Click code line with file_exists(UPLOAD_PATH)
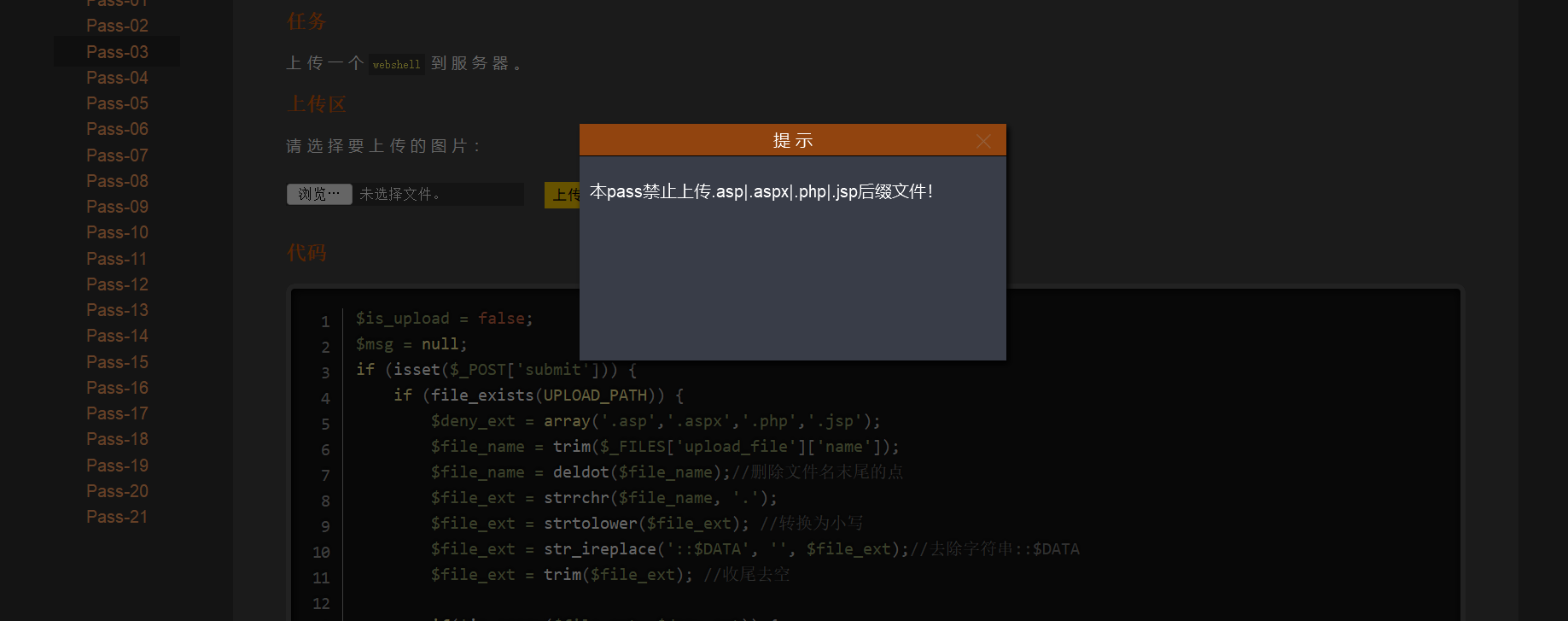The image size is (1568, 621). [x=539, y=395]
